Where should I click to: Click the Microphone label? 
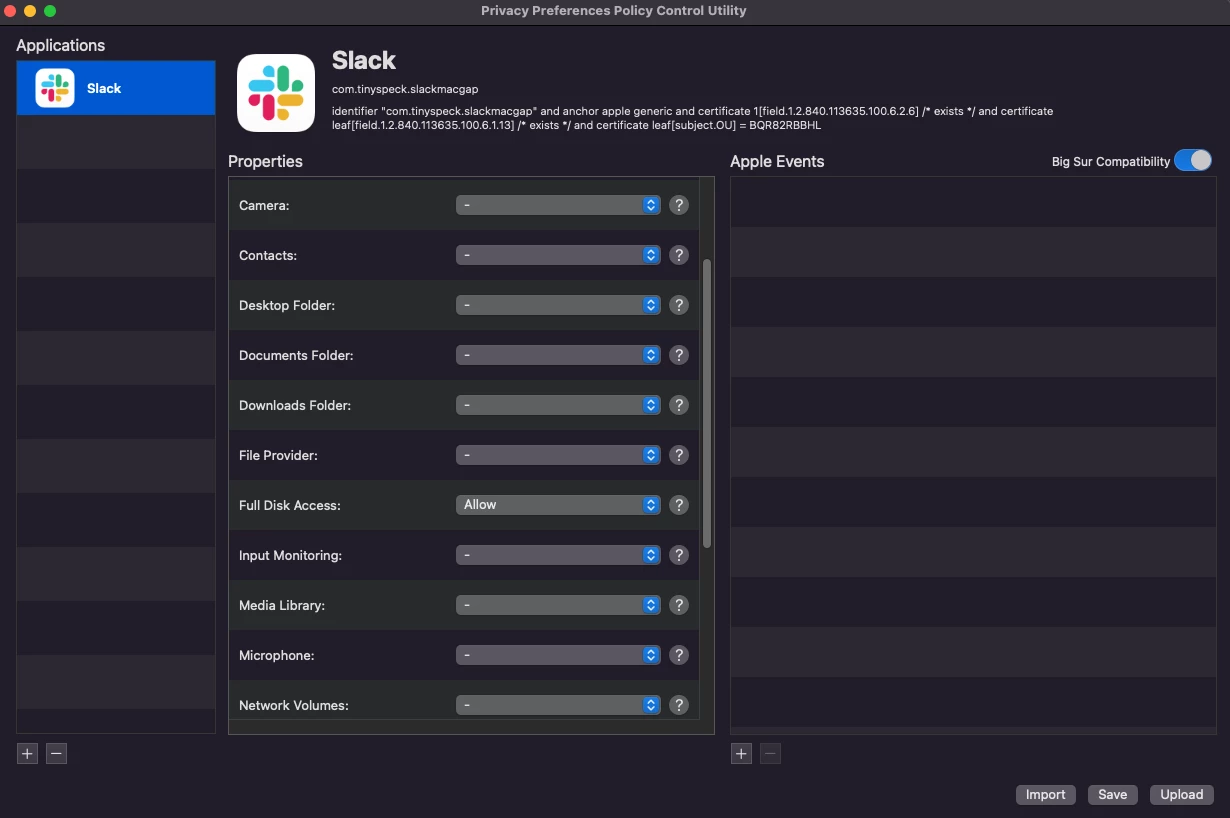coord(277,655)
